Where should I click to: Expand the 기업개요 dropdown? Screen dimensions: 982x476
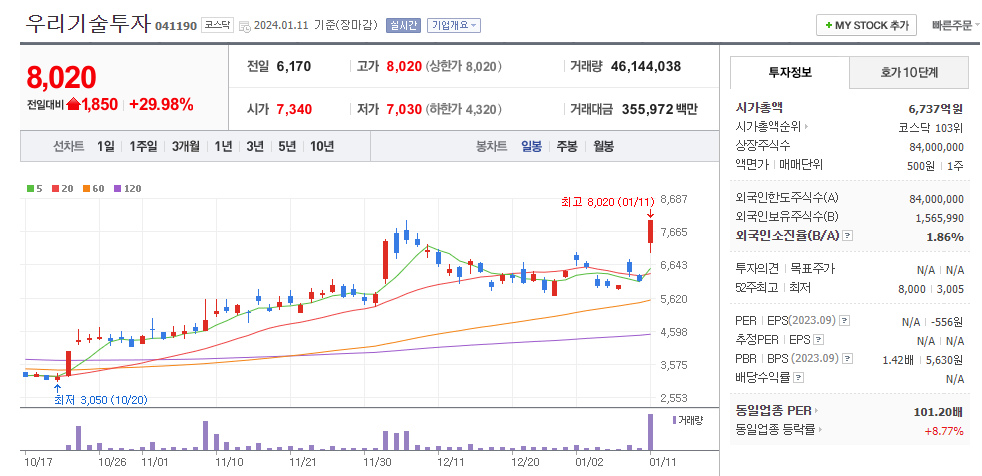click(454, 26)
